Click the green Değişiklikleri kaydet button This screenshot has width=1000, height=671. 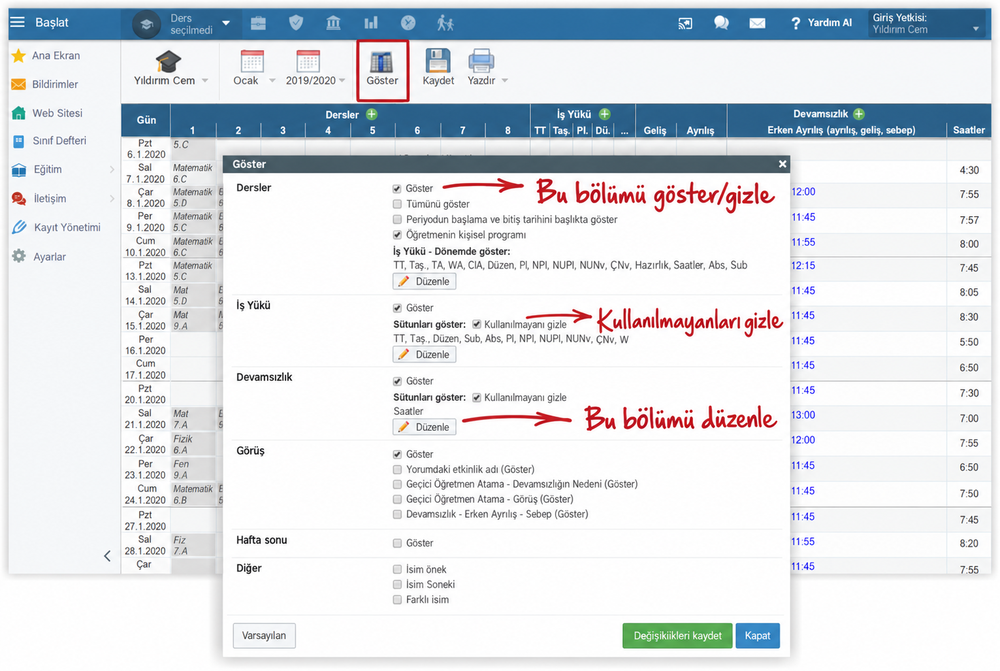tap(677, 636)
